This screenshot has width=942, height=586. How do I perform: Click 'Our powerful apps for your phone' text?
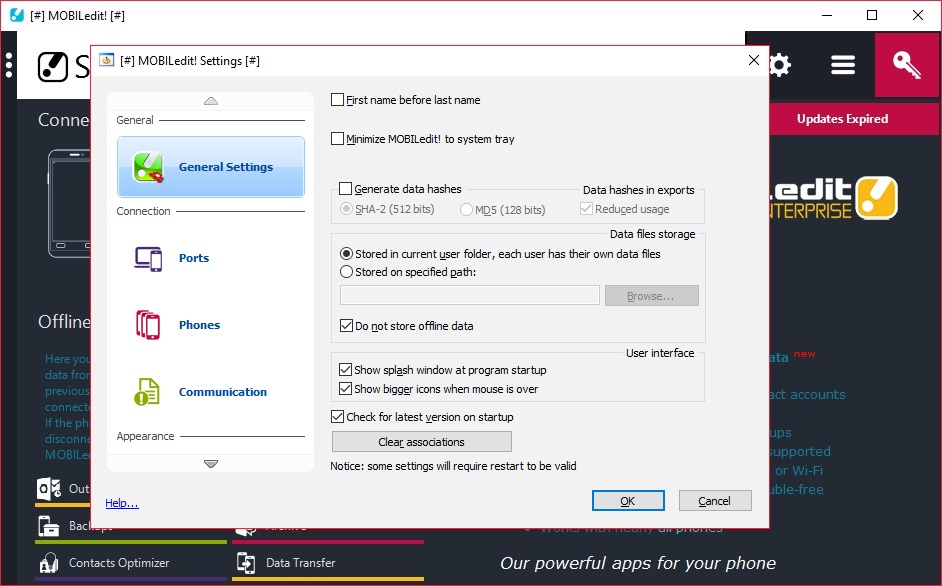(638, 563)
